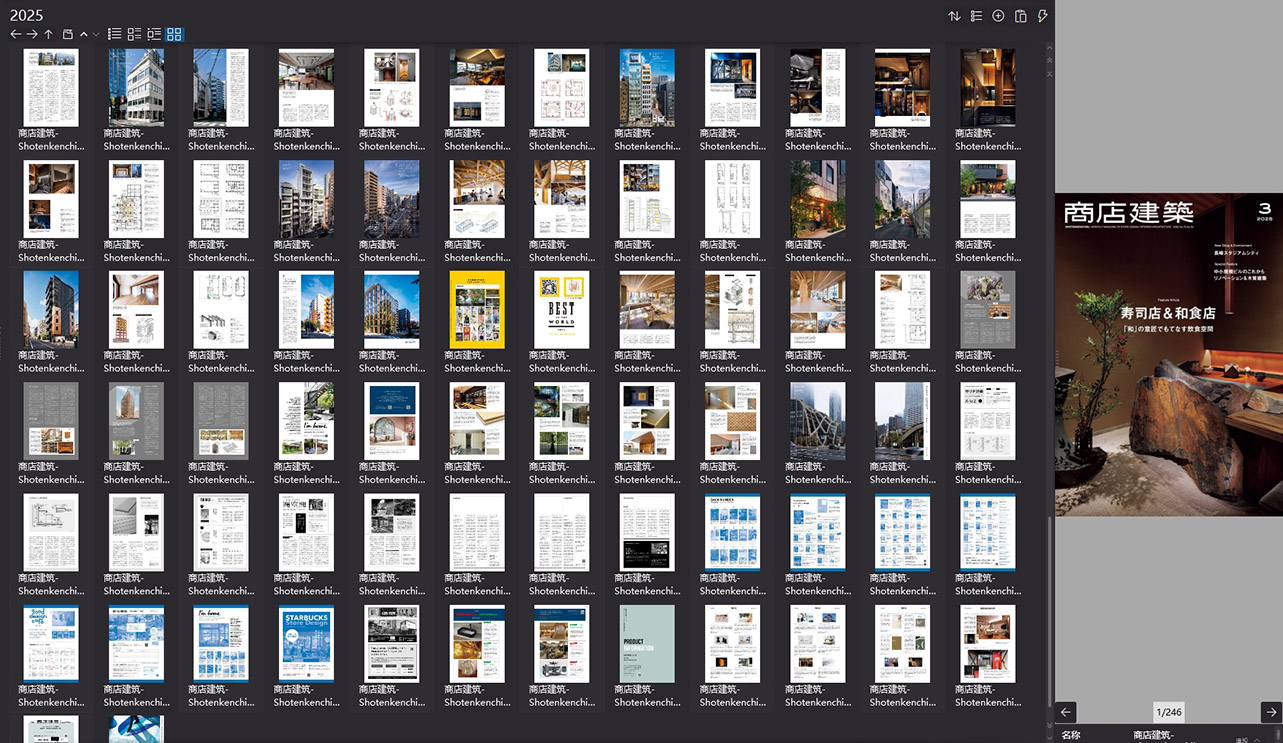The image size is (1283, 743).
Task: Collapse the properties panel bottom-right chevron
Action: 1257,739
